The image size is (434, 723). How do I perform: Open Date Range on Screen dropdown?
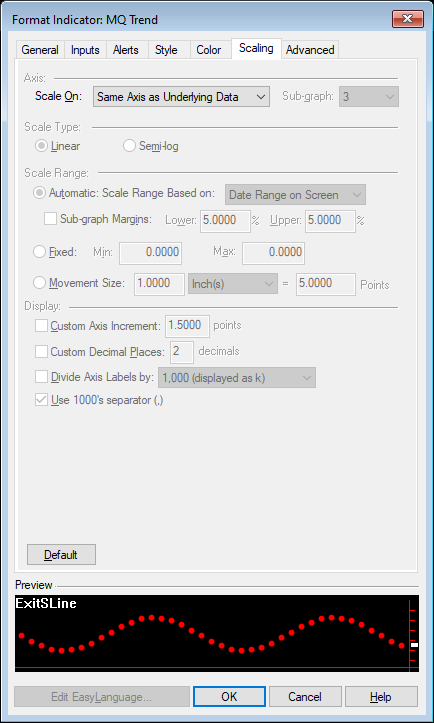pos(295,195)
